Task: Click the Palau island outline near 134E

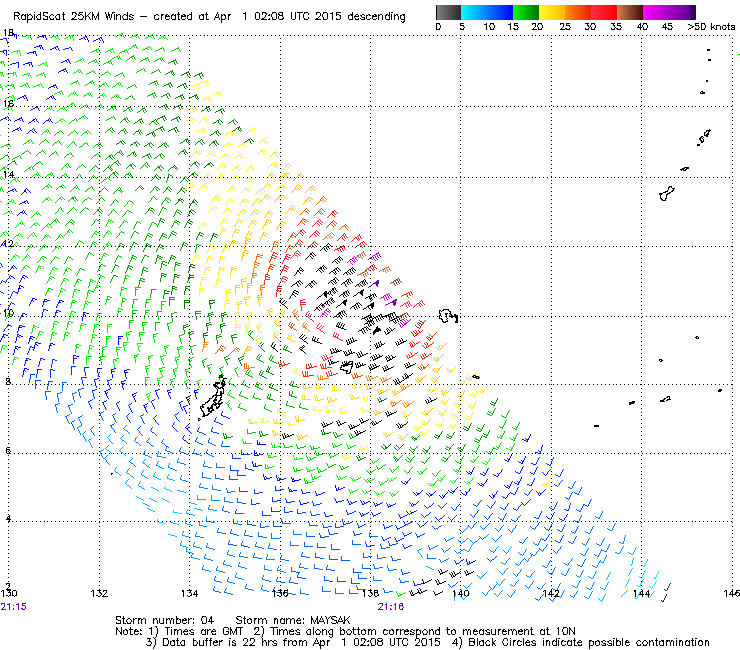Action: pos(212,397)
